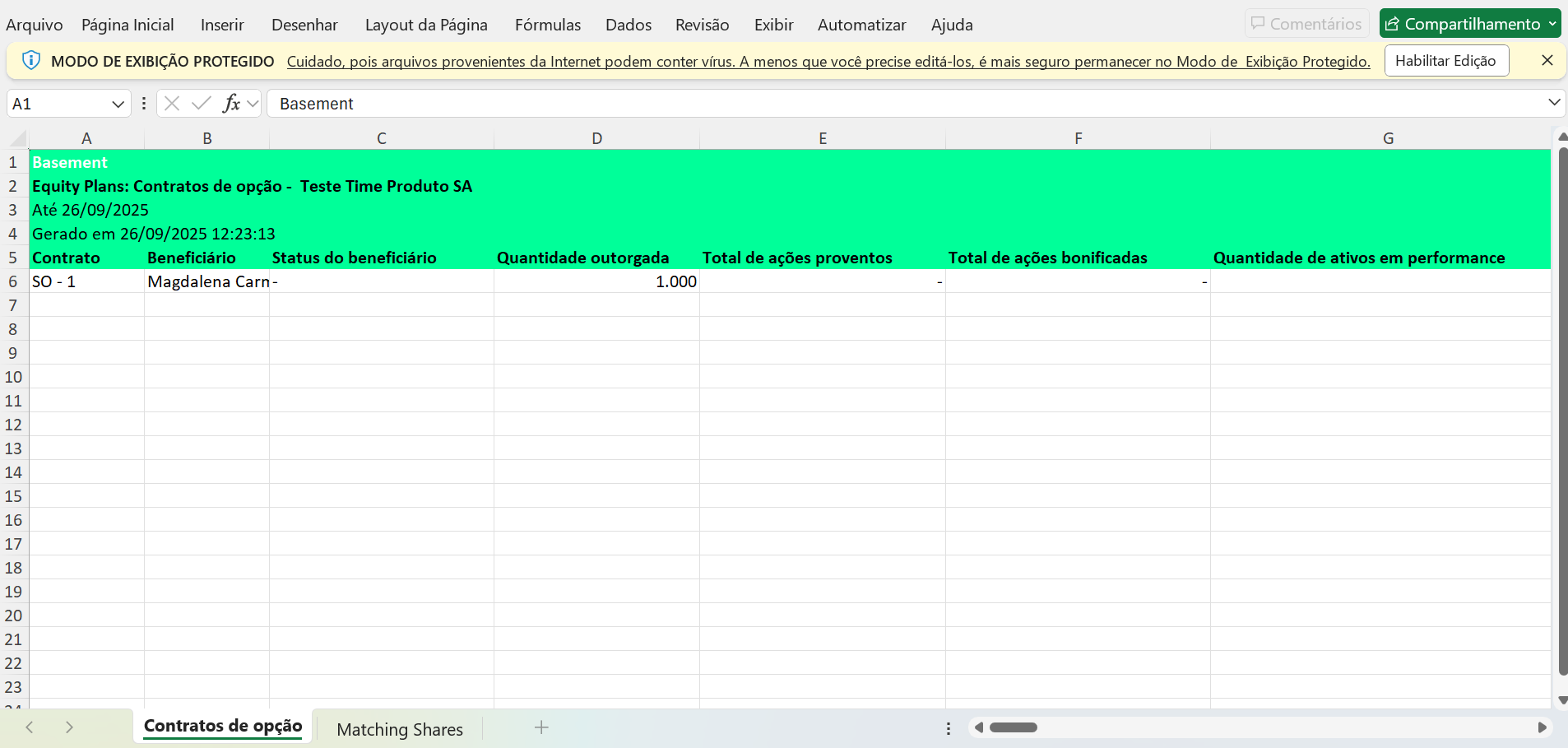Add a new sheet with plus icon

pos(541,727)
